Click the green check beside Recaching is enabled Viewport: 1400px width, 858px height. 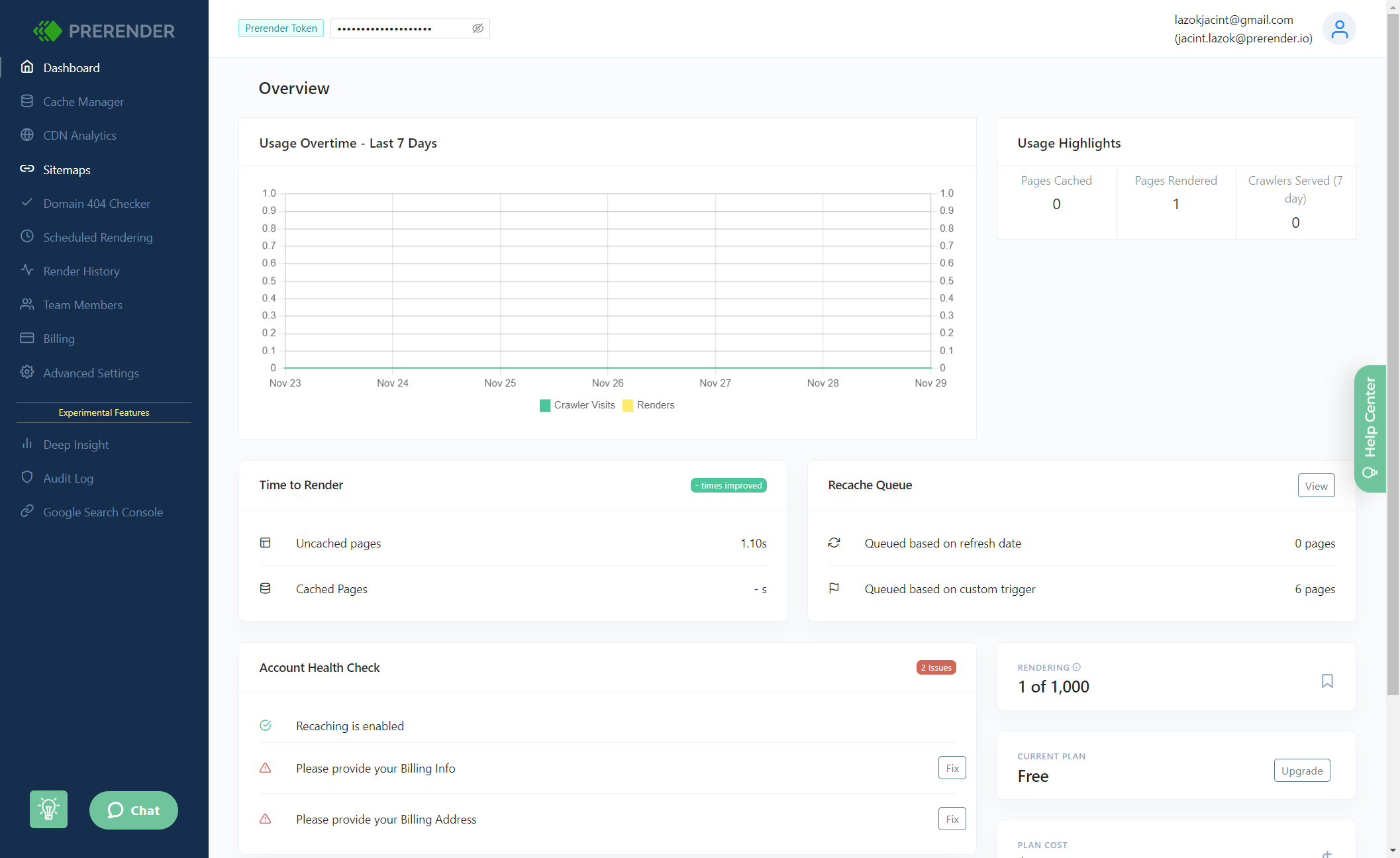[266, 726]
